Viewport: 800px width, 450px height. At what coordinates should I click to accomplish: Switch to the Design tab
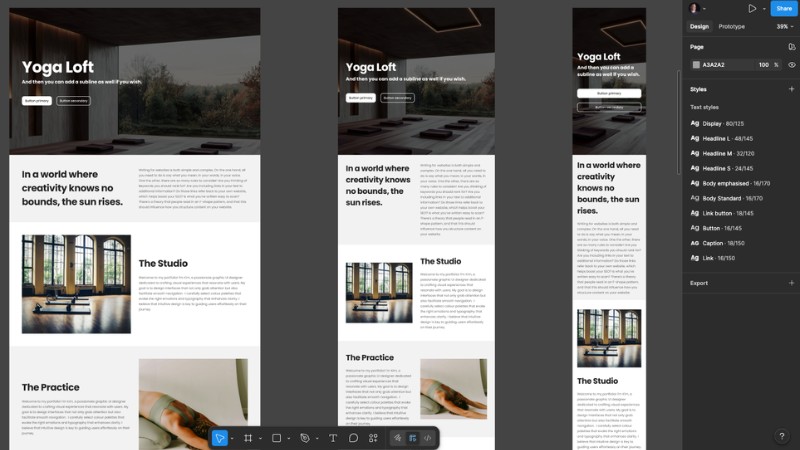[700, 26]
